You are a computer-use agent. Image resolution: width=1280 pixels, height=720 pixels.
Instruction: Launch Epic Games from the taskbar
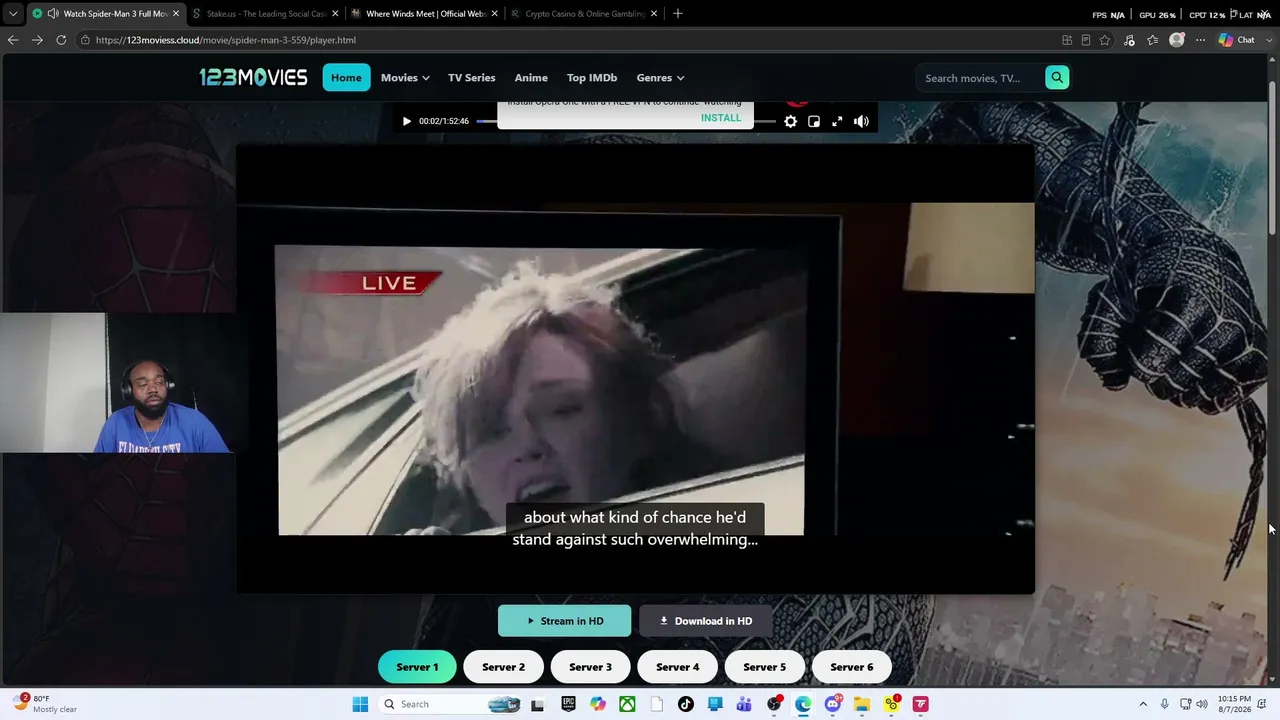click(x=568, y=704)
